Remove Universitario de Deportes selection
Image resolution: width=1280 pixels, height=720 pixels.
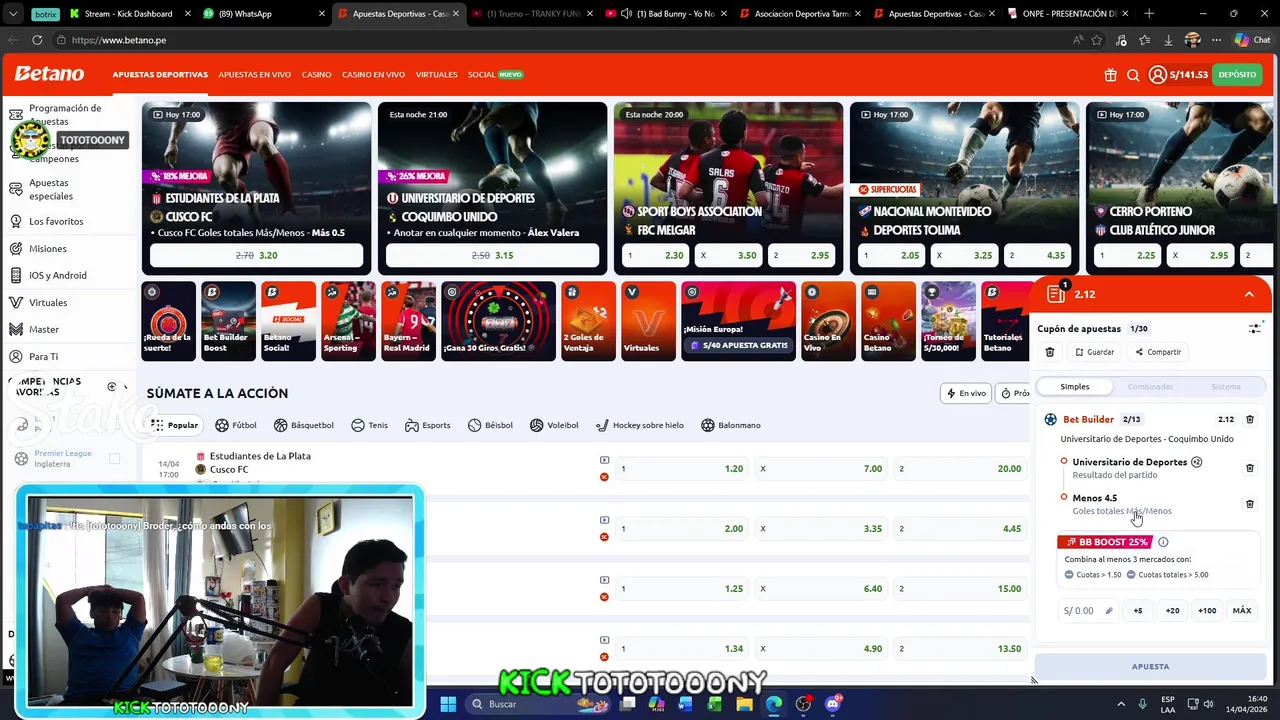[x=1249, y=468]
